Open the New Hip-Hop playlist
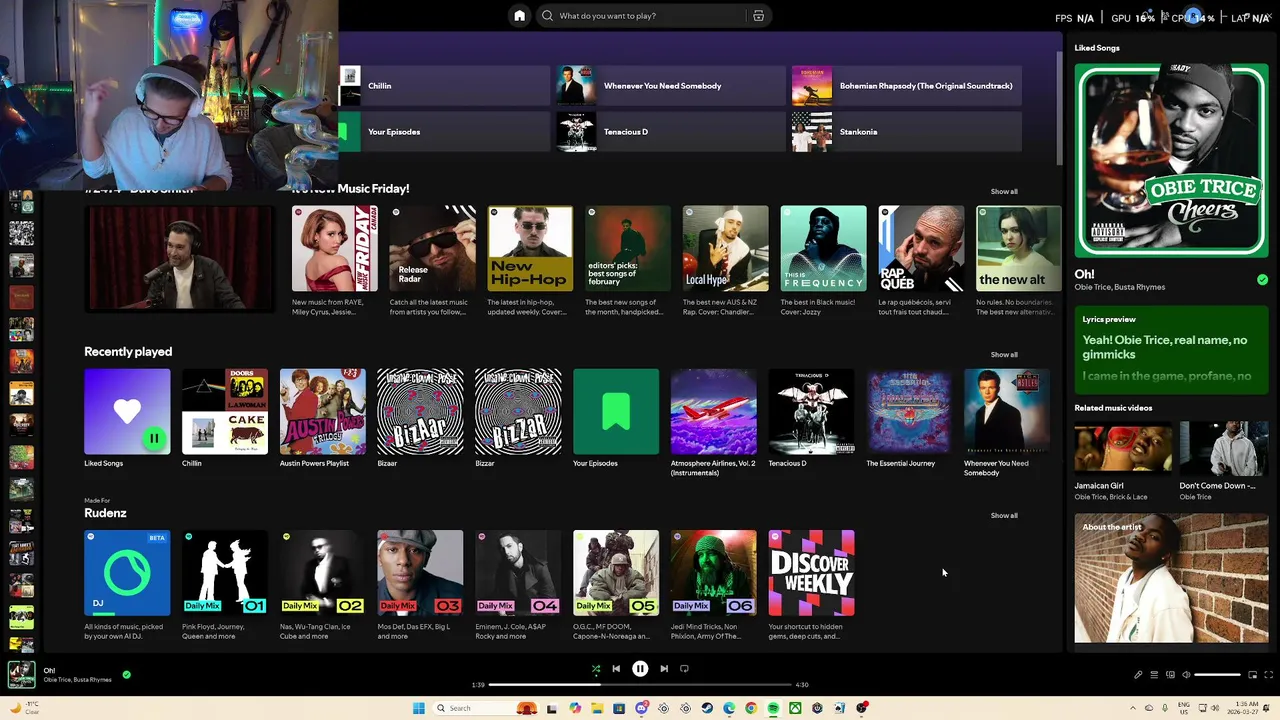 click(x=530, y=249)
